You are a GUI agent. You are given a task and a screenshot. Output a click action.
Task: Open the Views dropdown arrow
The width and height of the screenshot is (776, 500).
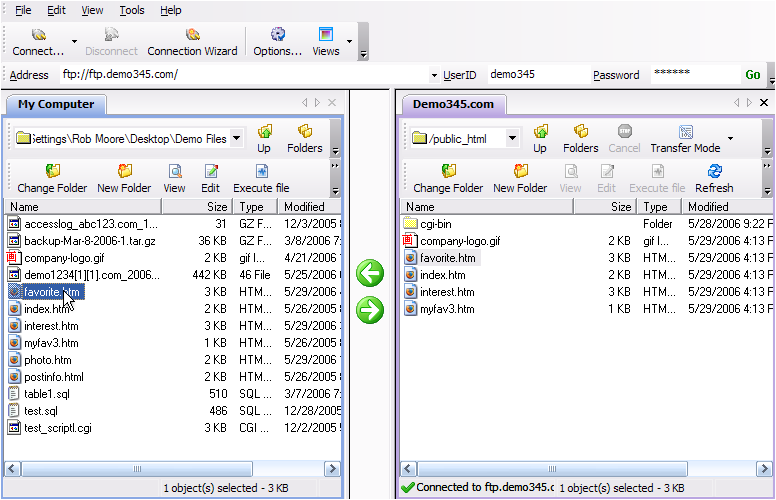pyautogui.click(x=349, y=42)
